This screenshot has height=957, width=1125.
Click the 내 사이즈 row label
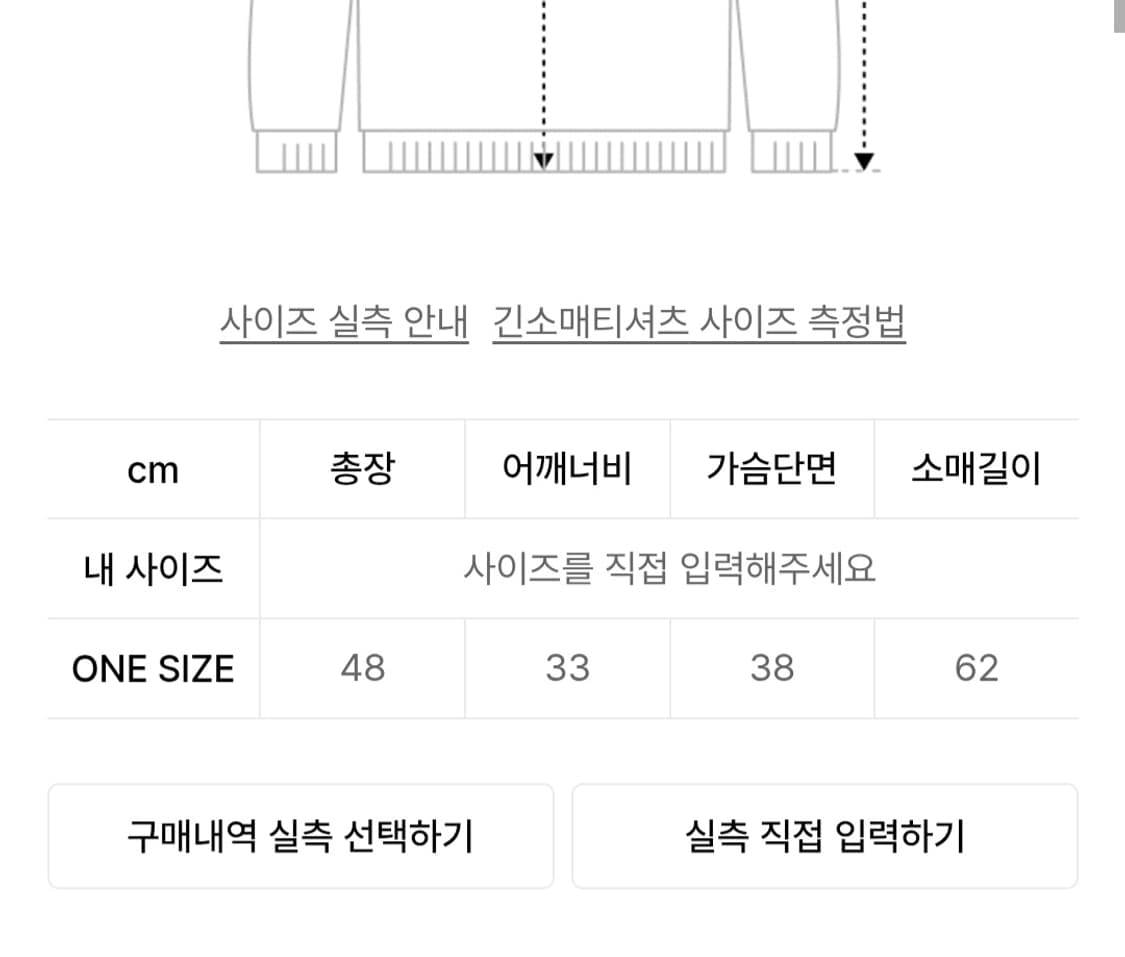(x=154, y=568)
